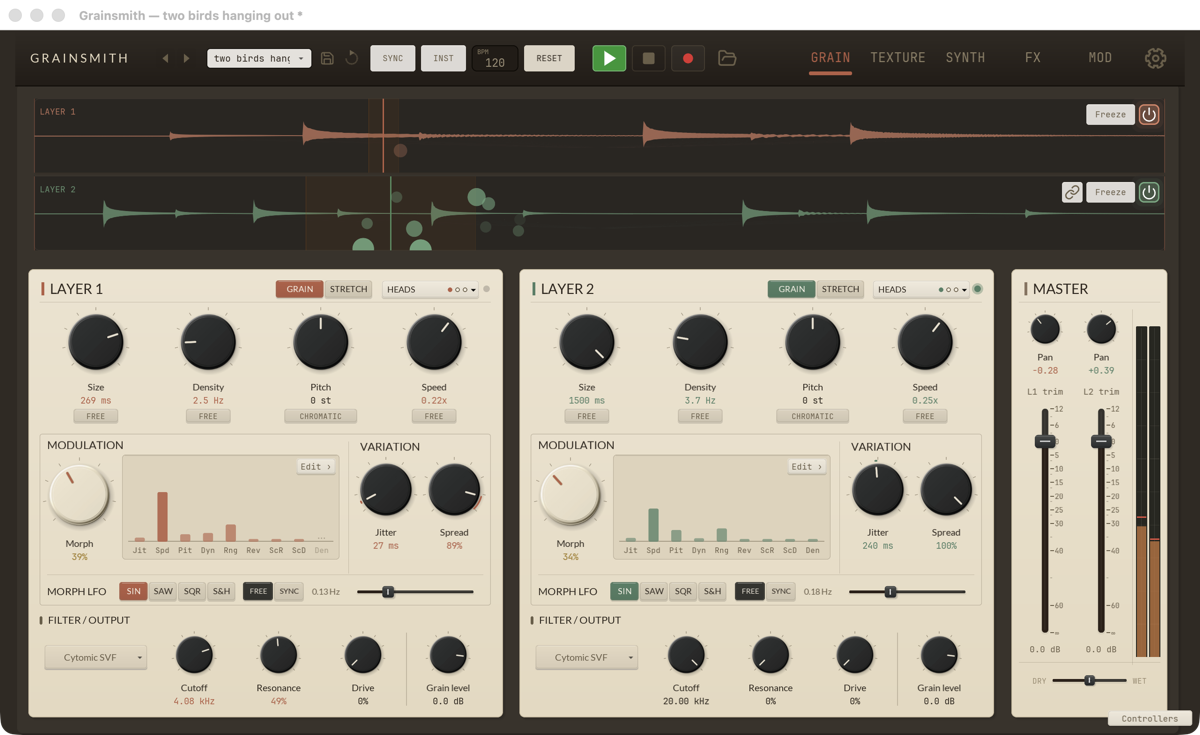Click the Layer 1 Resonance knob
Image resolution: width=1200 pixels, height=735 pixels.
tap(278, 655)
